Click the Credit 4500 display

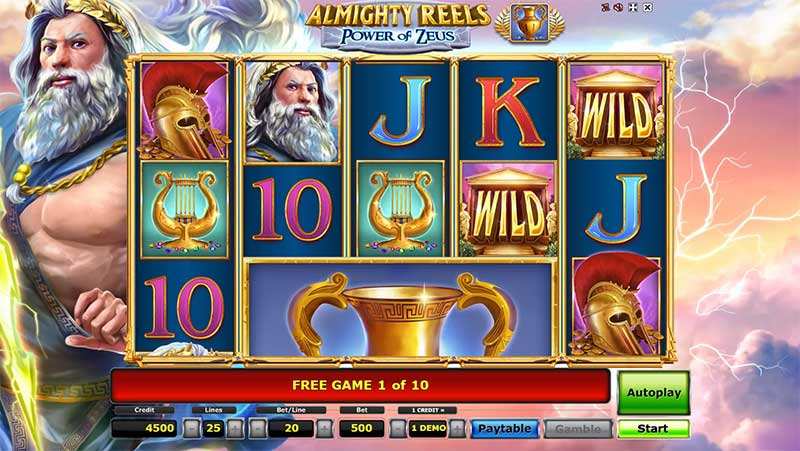pos(144,428)
